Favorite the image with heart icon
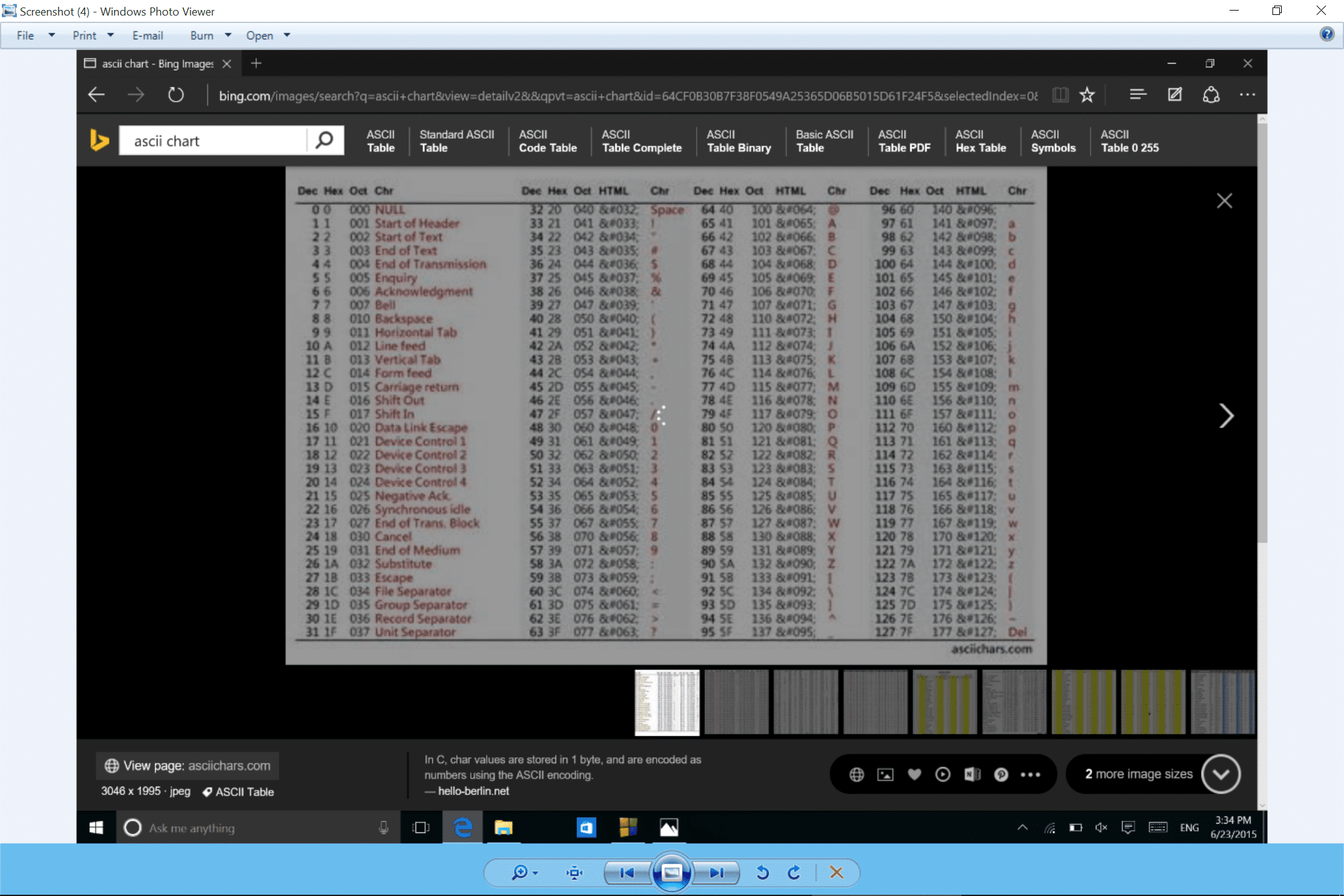Image resolution: width=1344 pixels, height=896 pixels. 914,774
